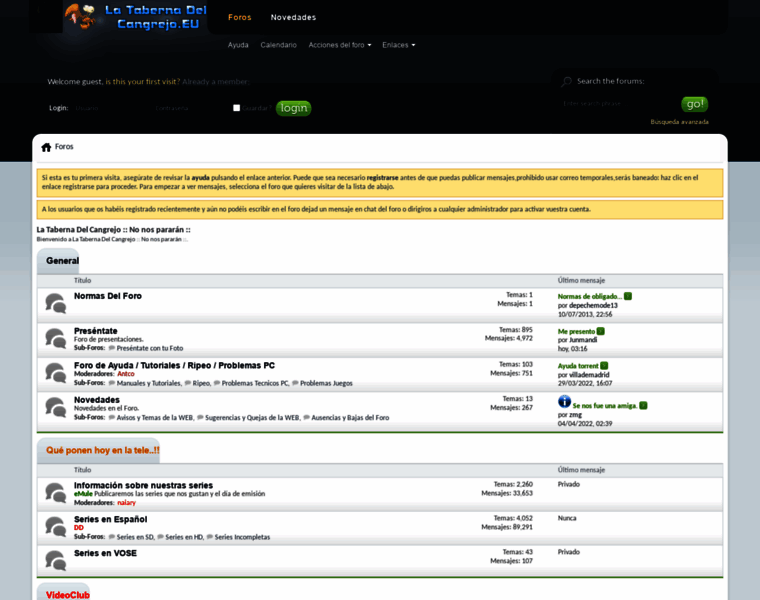Open the Series en Español forum
Image resolution: width=760 pixels, height=600 pixels.
pos(111,519)
